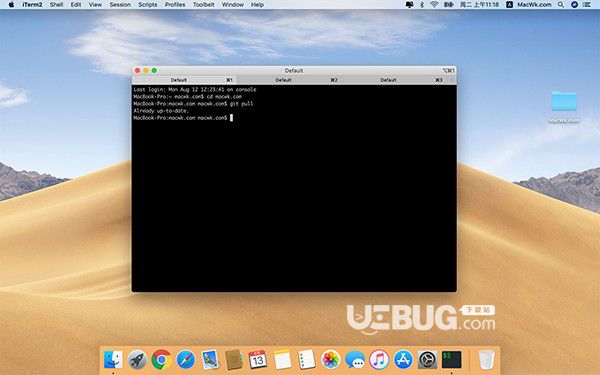600x375 pixels.
Task: Open Notes app from the Dock
Action: click(x=282, y=360)
